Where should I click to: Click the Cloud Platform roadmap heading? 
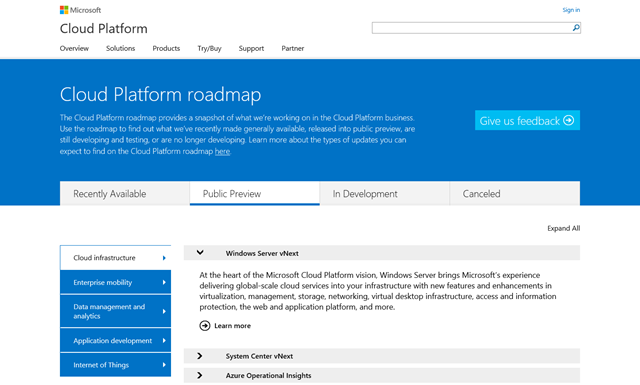coord(160,94)
